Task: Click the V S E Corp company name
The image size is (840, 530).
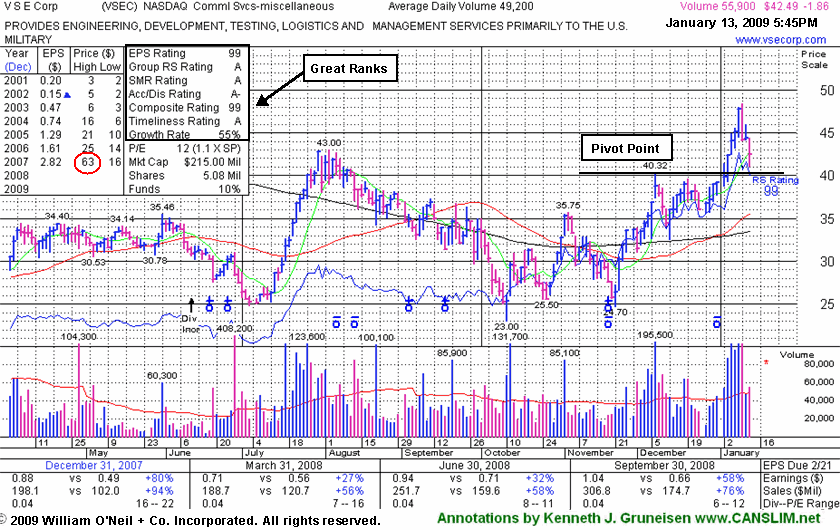Action: point(31,6)
